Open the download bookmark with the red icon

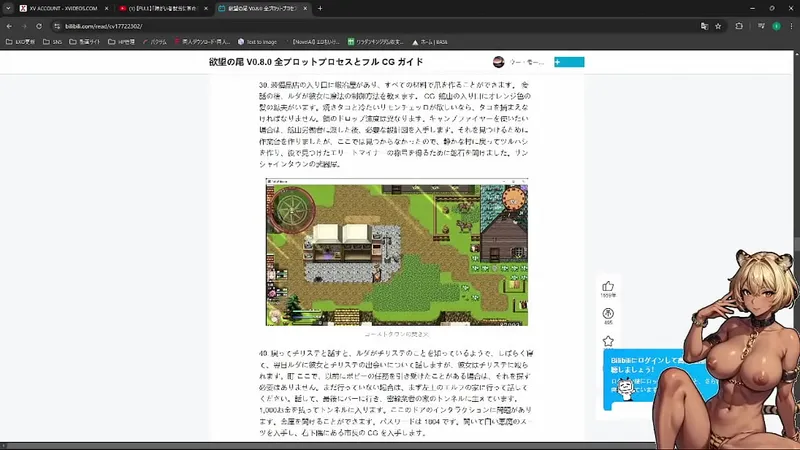[202, 42]
